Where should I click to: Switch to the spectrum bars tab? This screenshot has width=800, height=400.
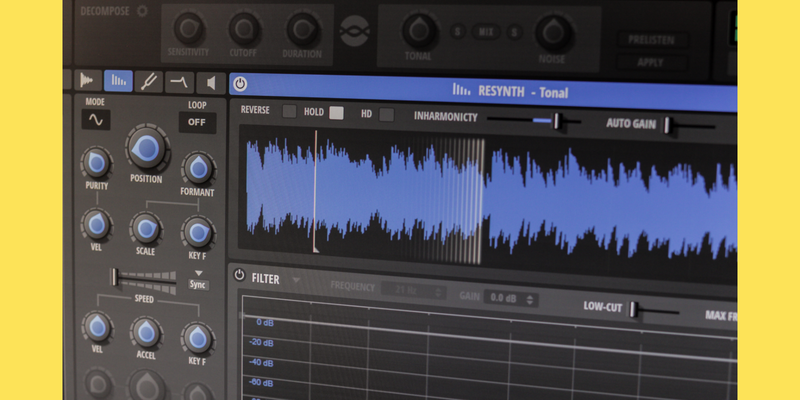(x=118, y=81)
